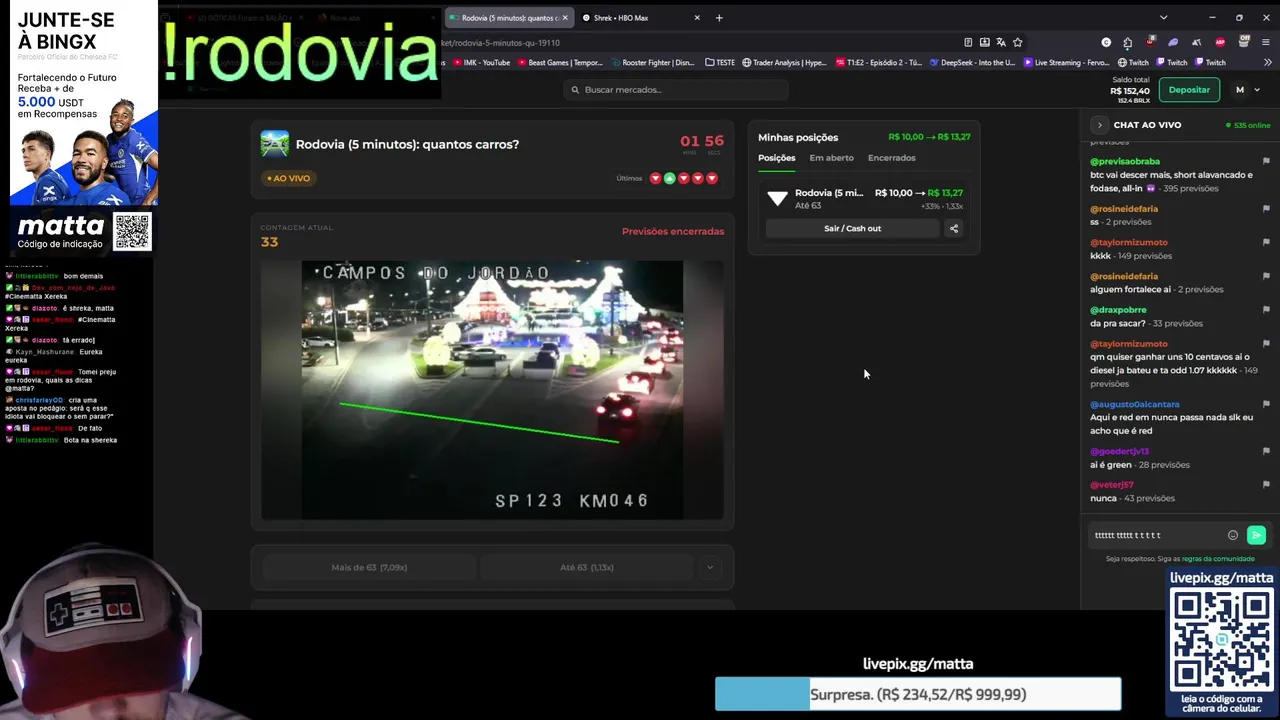Click the Rodovia position triangle icon

(778, 198)
